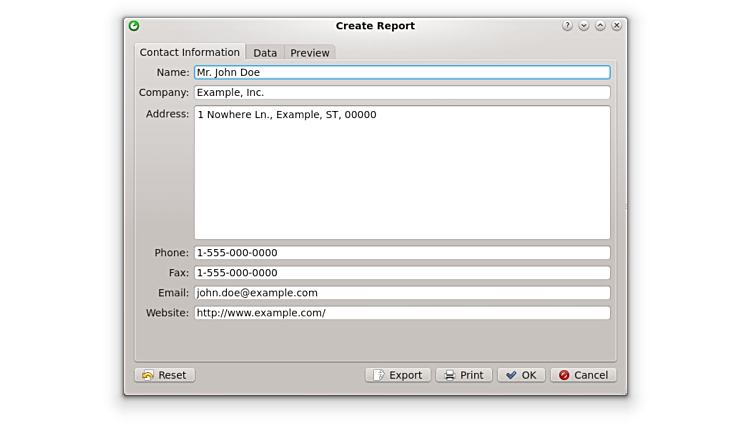The image size is (752, 423).
Task: Click the Fax number field
Action: click(401, 273)
